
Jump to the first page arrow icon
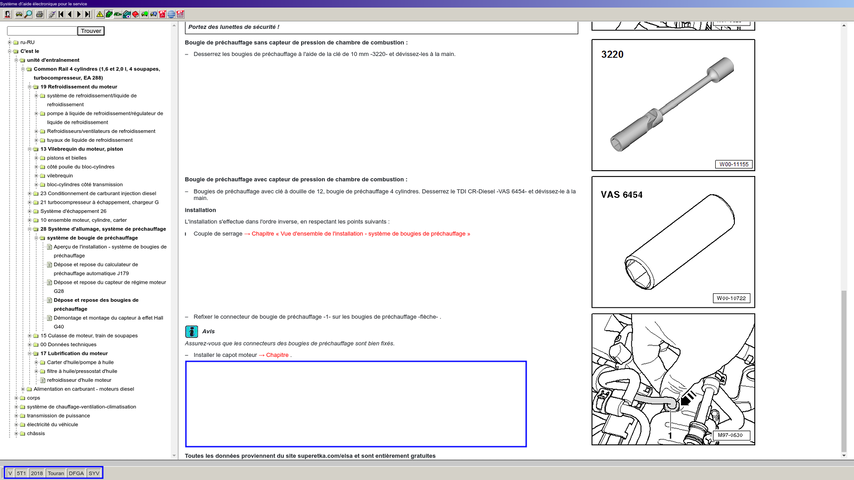click(x=61, y=14)
